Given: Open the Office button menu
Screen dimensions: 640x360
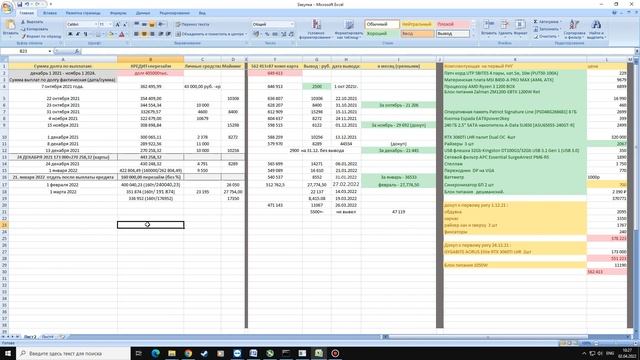Looking at the screenshot, I should point(7,8).
